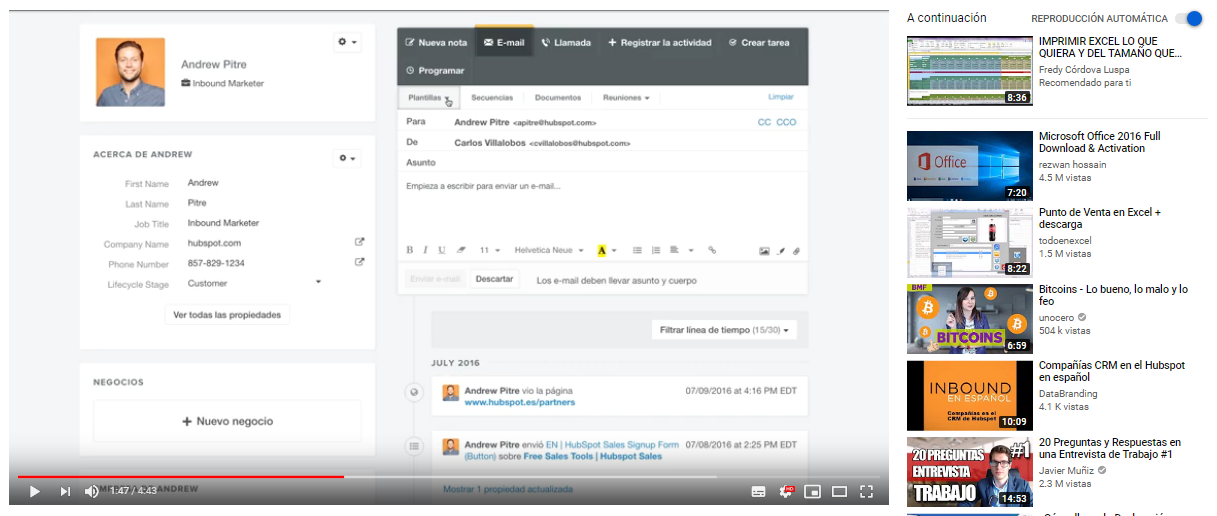Click the bulleted list icon
This screenshot has width=1217, height=516.
636,250
